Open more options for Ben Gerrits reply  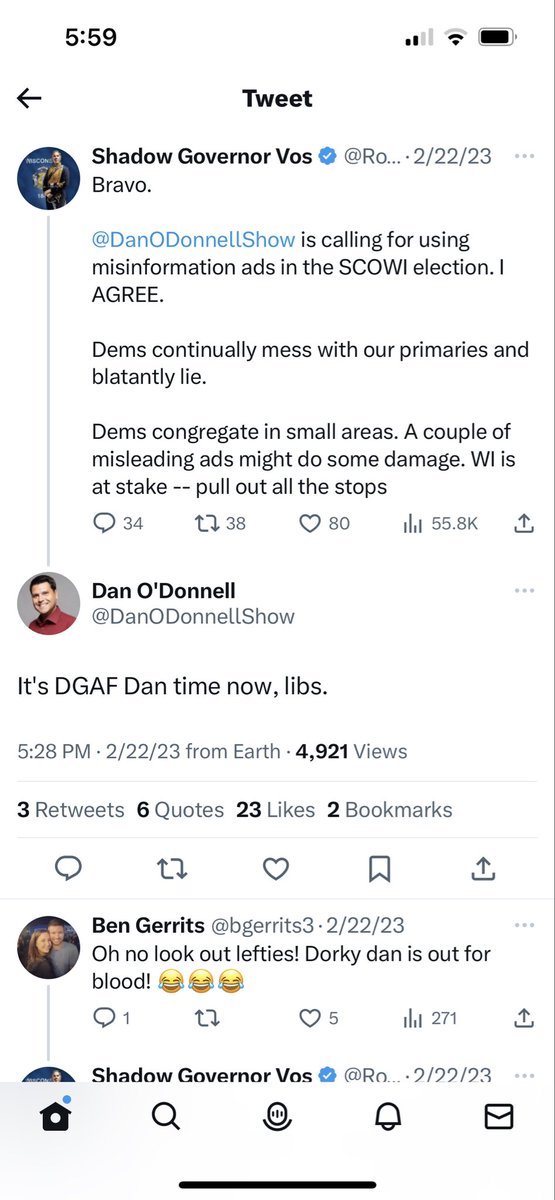[524, 926]
